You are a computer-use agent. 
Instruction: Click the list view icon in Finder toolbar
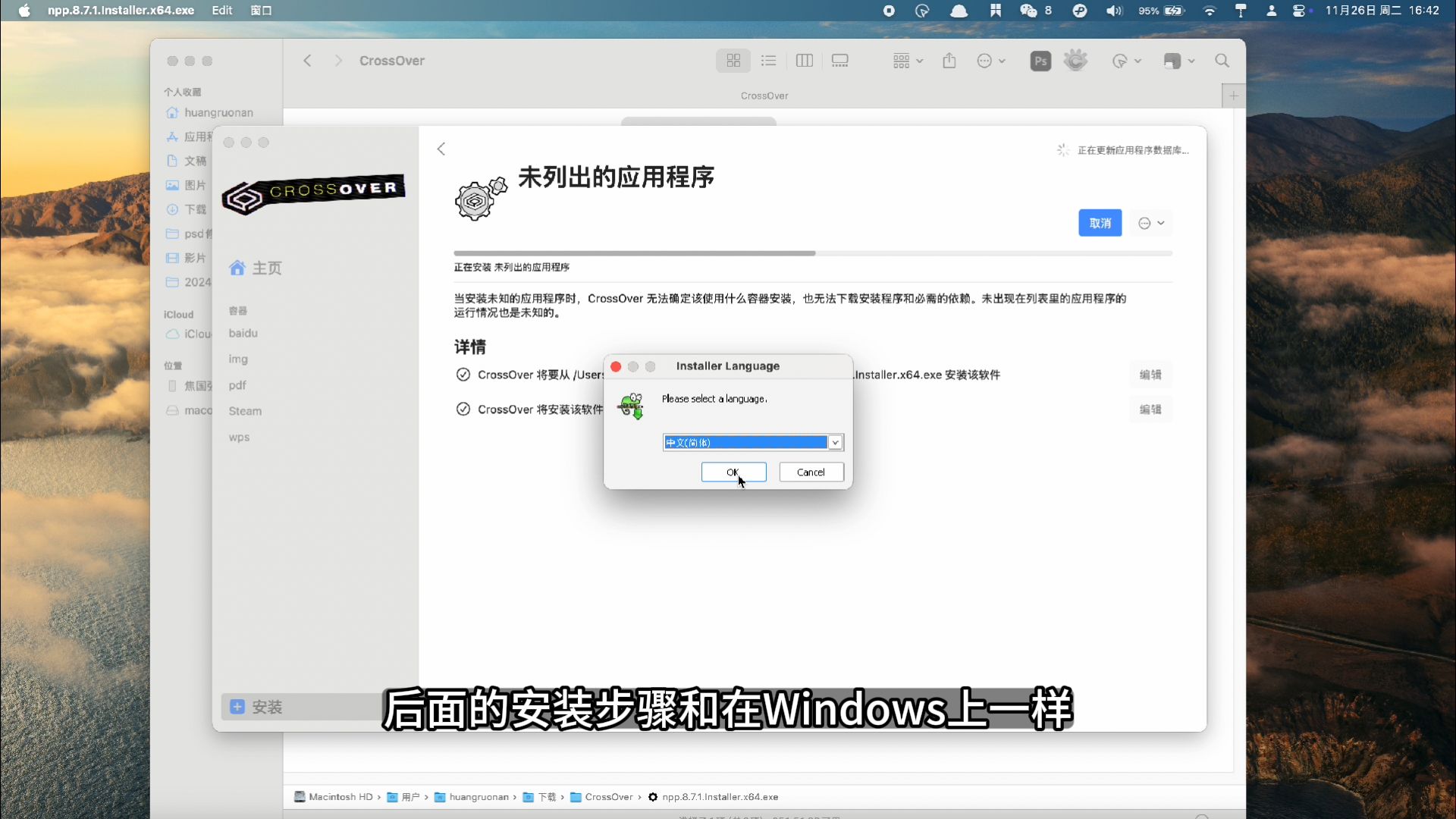pyautogui.click(x=768, y=60)
